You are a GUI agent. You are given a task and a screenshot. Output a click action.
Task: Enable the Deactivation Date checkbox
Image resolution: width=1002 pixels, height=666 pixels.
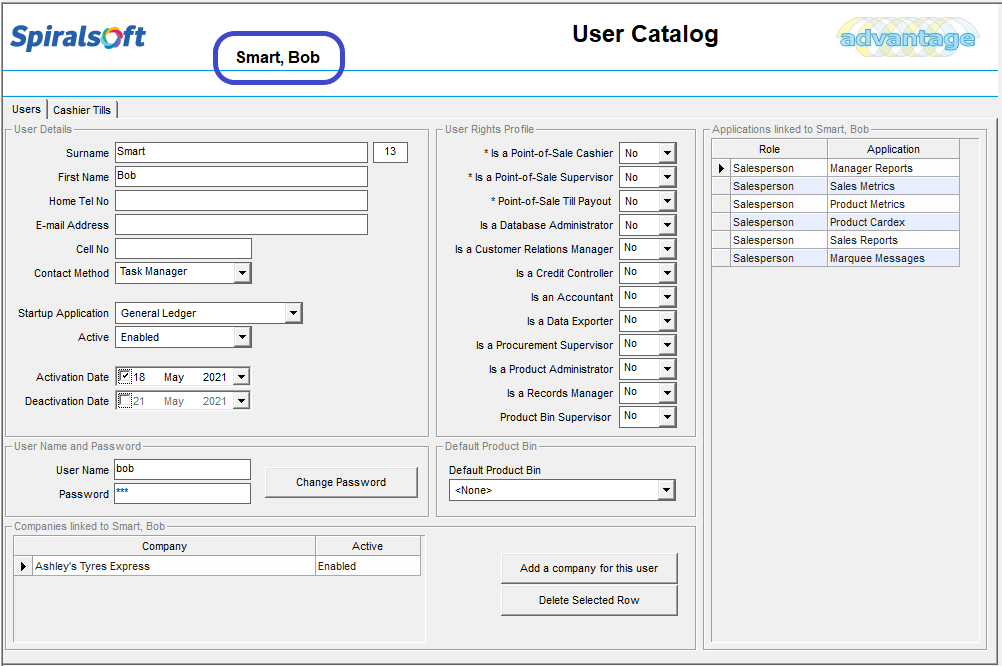[125, 401]
